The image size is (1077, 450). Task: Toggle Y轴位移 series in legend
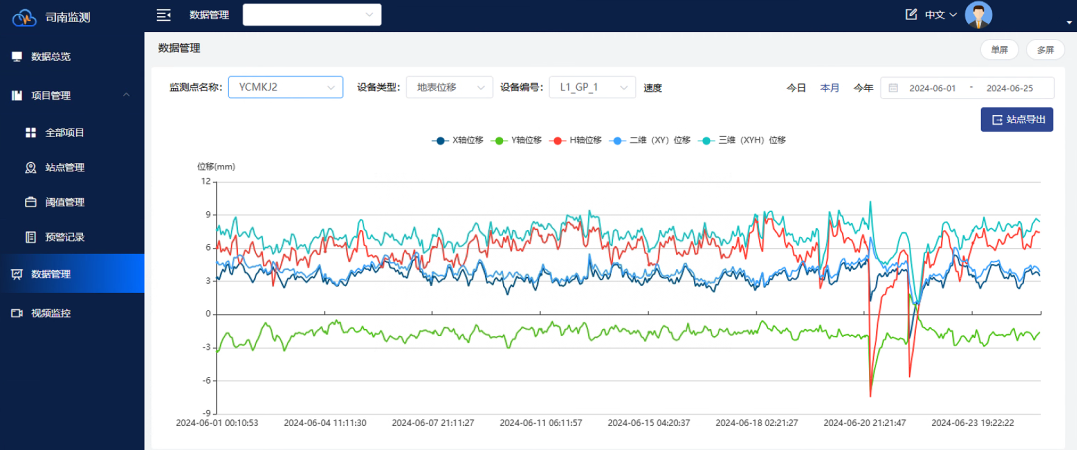519,140
